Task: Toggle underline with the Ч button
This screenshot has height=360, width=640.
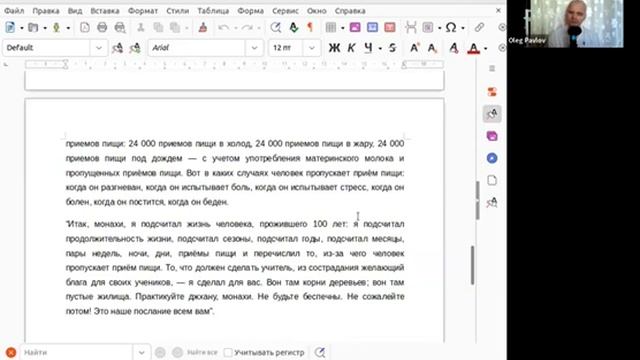Action: coord(368,48)
